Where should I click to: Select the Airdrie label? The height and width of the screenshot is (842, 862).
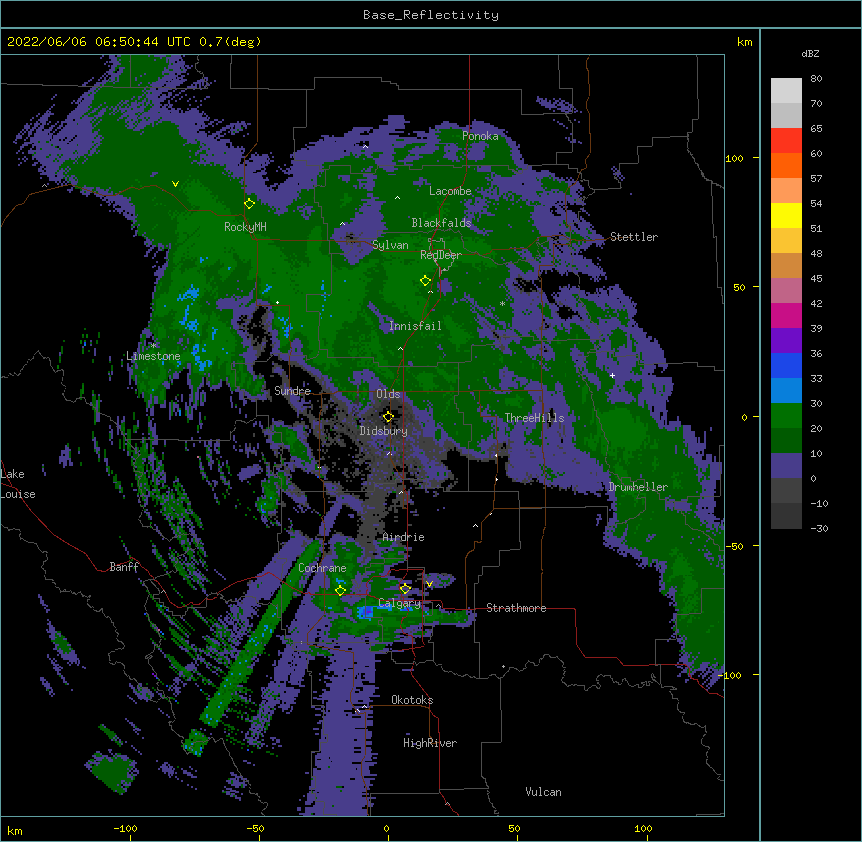(404, 537)
